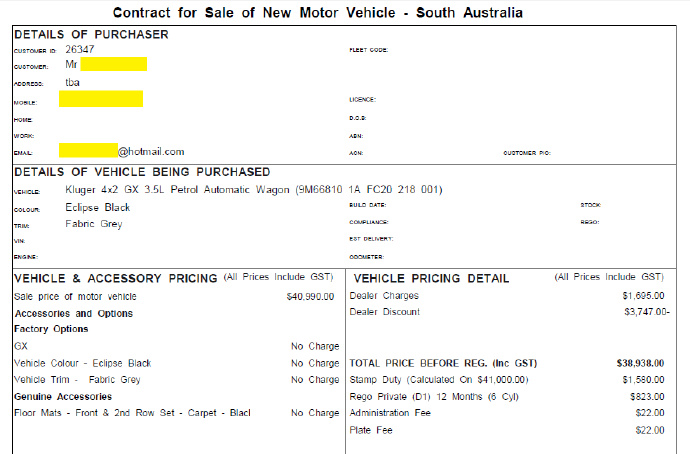The width and height of the screenshot is (690, 454).
Task: Select the Stamp Duty amount $1,580.00
Action: click(642, 380)
